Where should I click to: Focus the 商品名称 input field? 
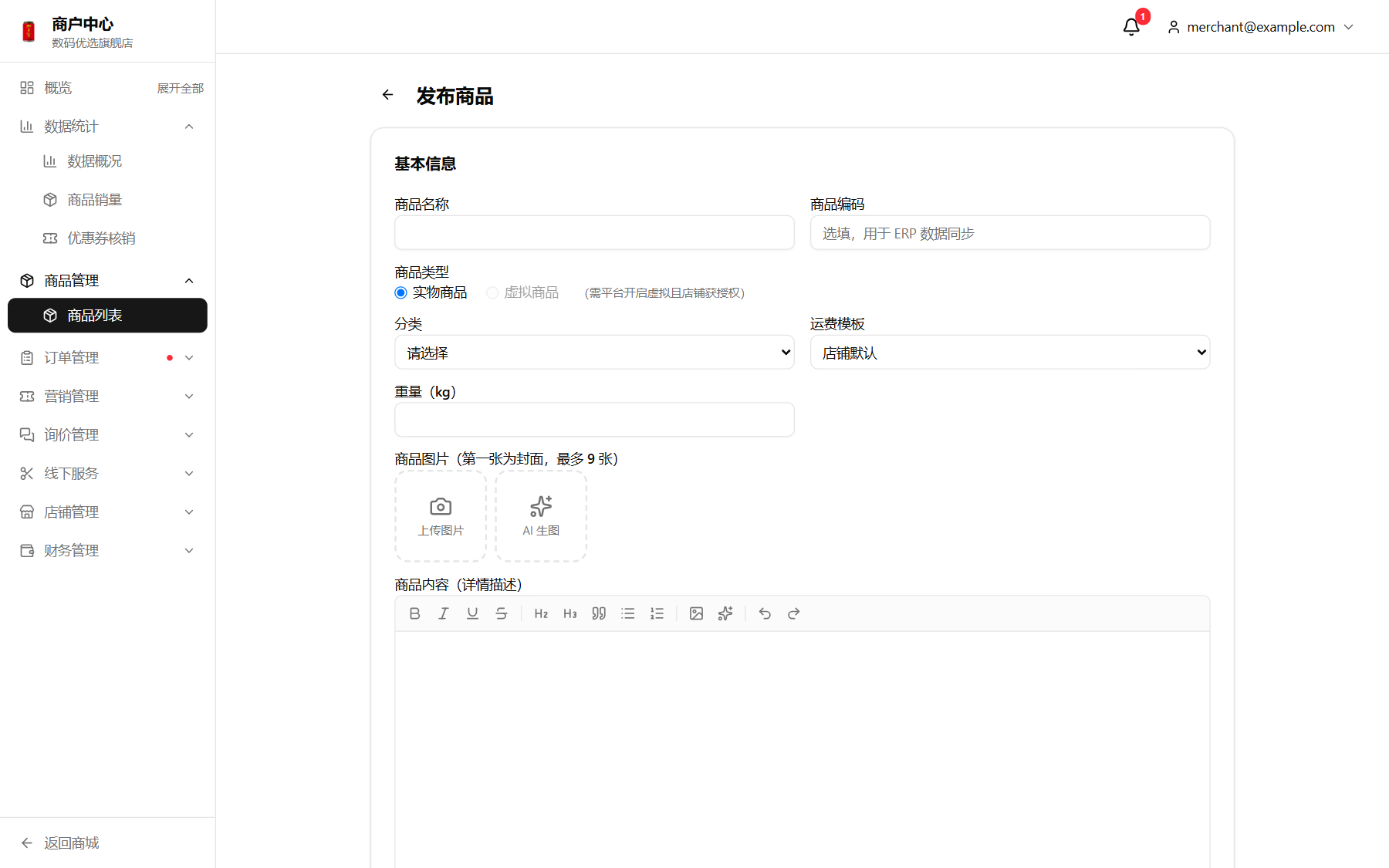click(x=594, y=233)
